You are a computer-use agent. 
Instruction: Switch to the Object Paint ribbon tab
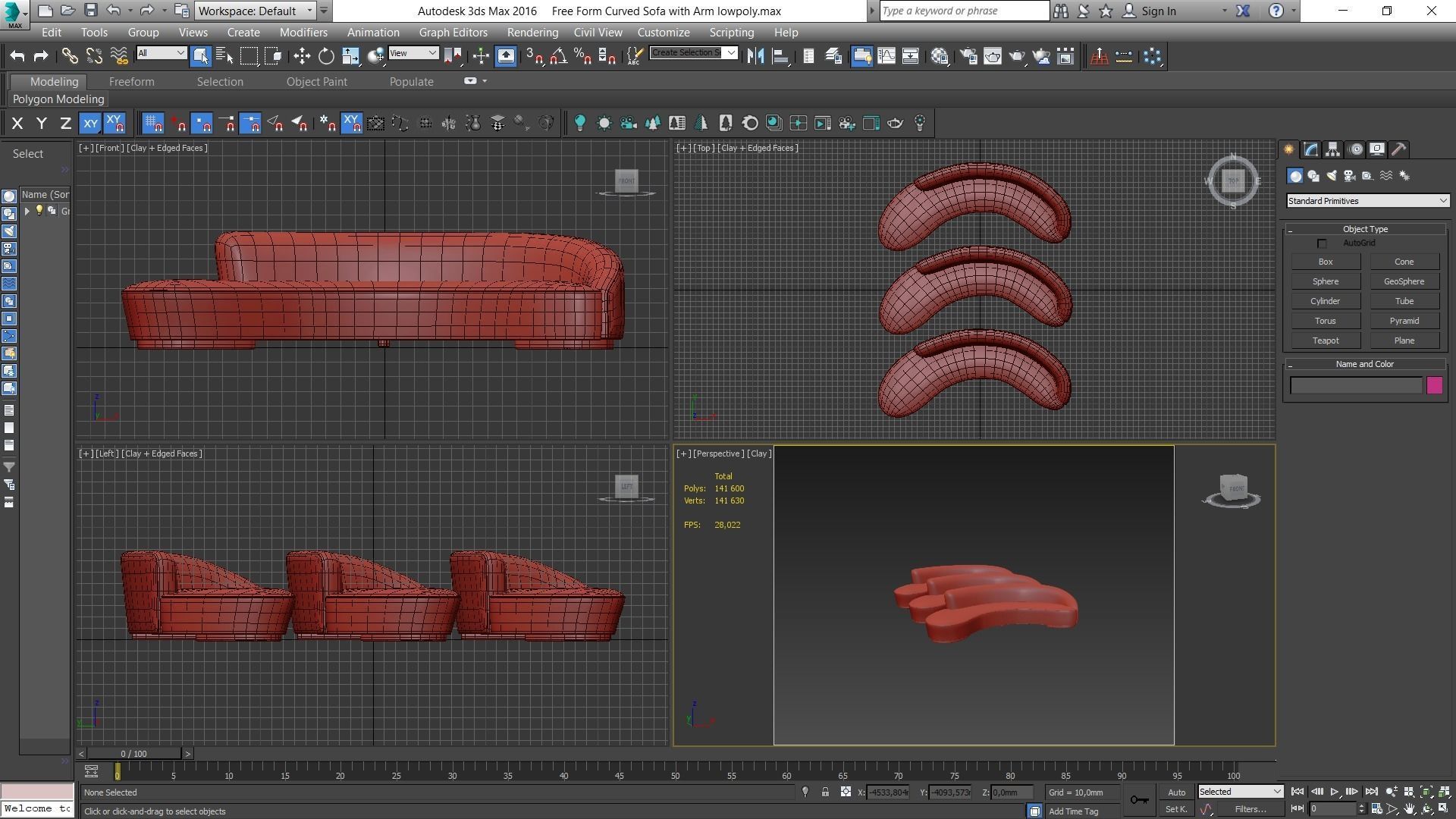tap(316, 81)
